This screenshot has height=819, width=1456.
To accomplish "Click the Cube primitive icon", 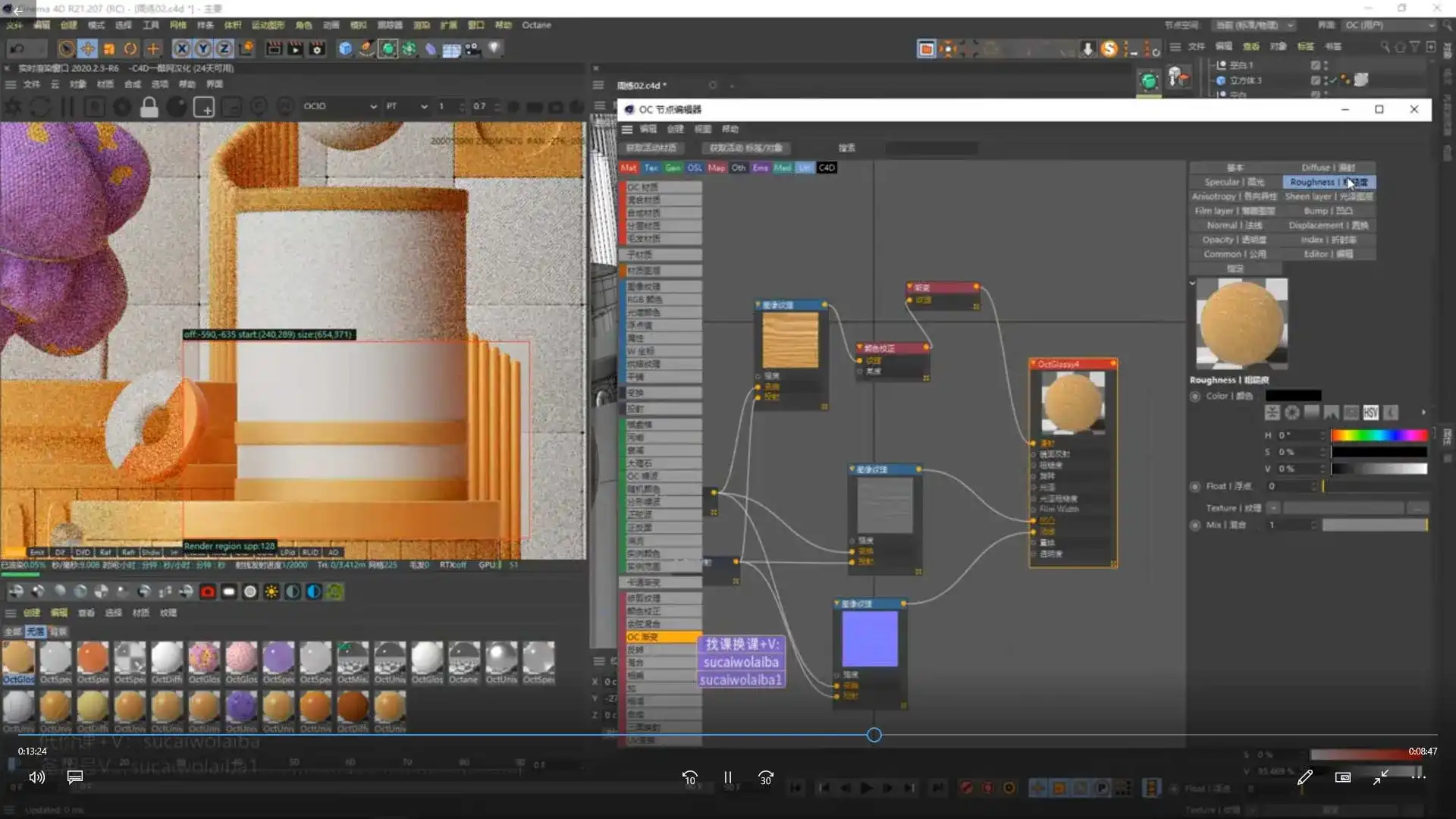I will point(345,49).
